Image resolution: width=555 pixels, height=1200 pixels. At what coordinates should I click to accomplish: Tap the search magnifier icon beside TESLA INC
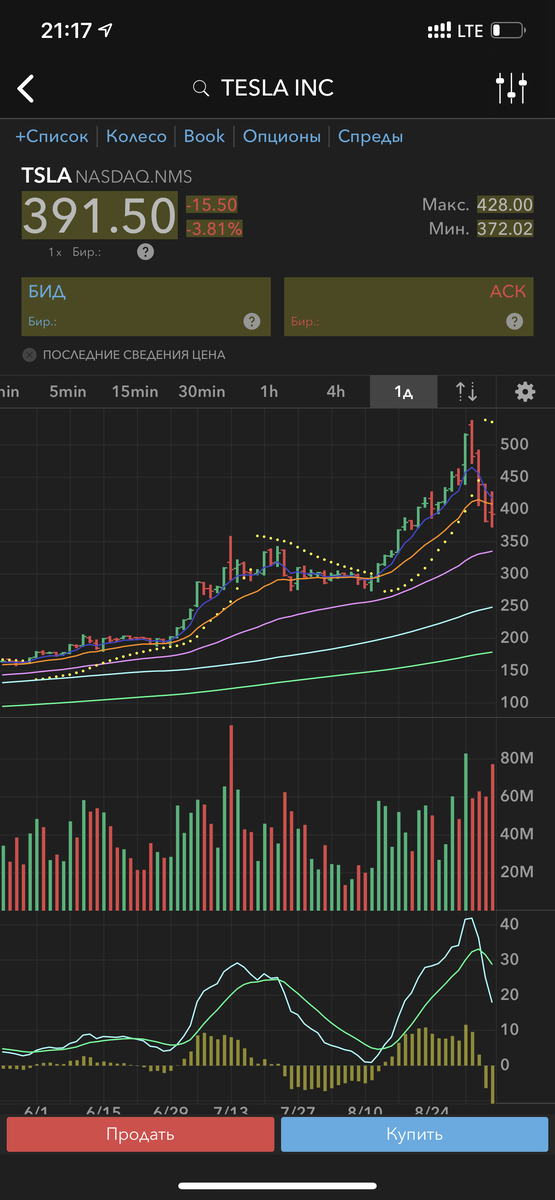202,89
